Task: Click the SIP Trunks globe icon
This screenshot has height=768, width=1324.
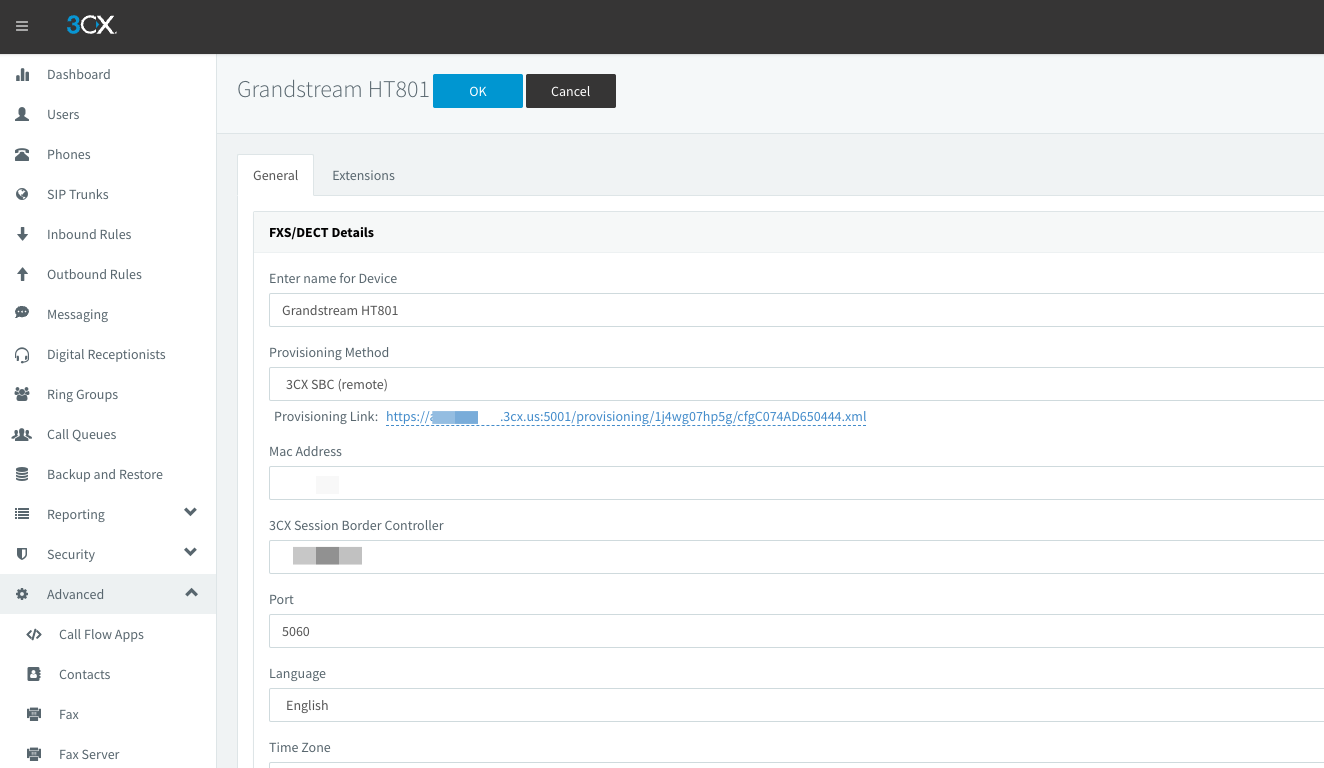Action: [x=22, y=194]
